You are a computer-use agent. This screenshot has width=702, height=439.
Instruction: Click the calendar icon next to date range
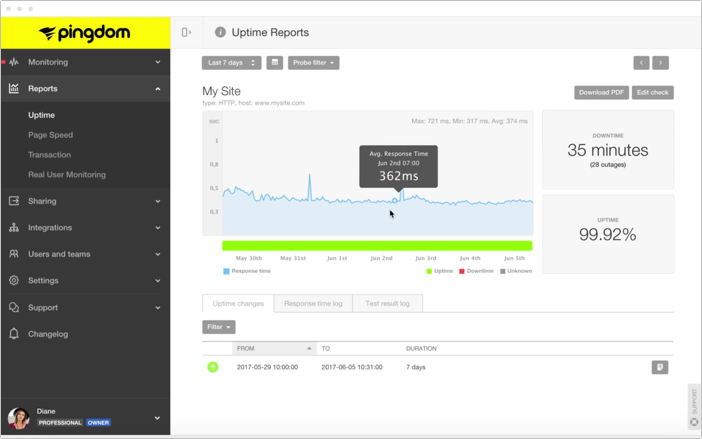click(x=274, y=63)
